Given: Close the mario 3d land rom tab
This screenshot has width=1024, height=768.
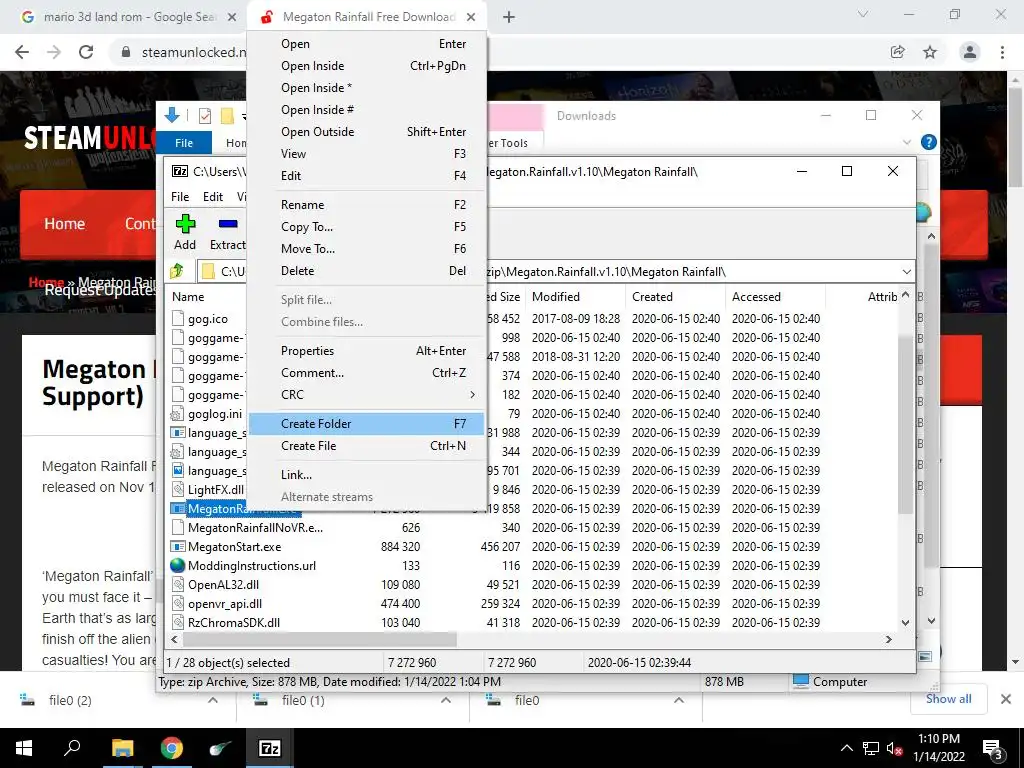Looking at the screenshot, I should [x=232, y=17].
